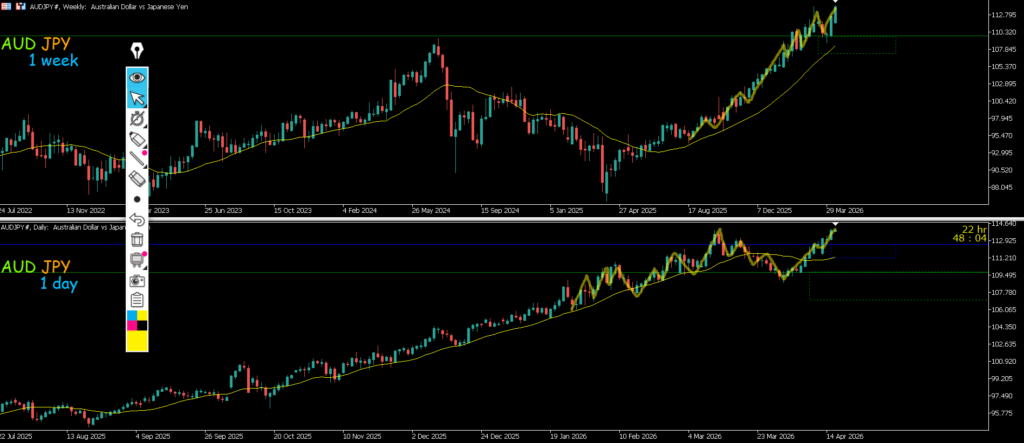
Task: Click the chart shift triangle on daily chart
Action: [x=835, y=225]
